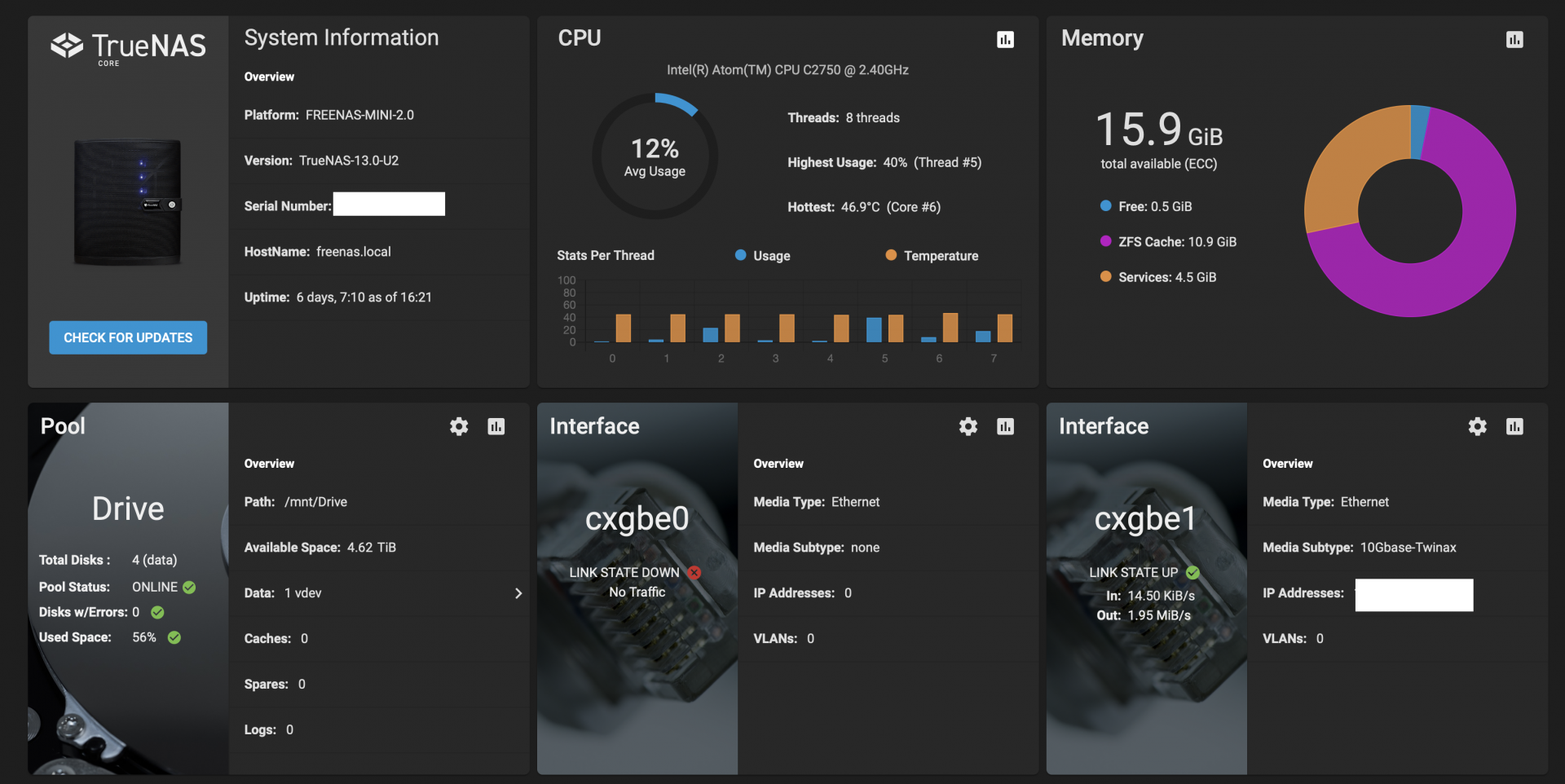The height and width of the screenshot is (784, 1565).
Task: Click the Disks w/Errors green check icon
Action: [157, 612]
